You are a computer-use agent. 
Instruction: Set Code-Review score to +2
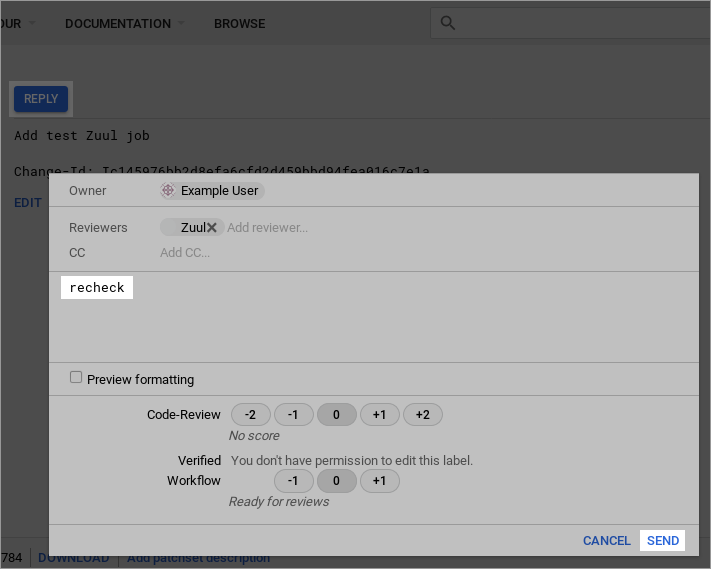pos(422,415)
